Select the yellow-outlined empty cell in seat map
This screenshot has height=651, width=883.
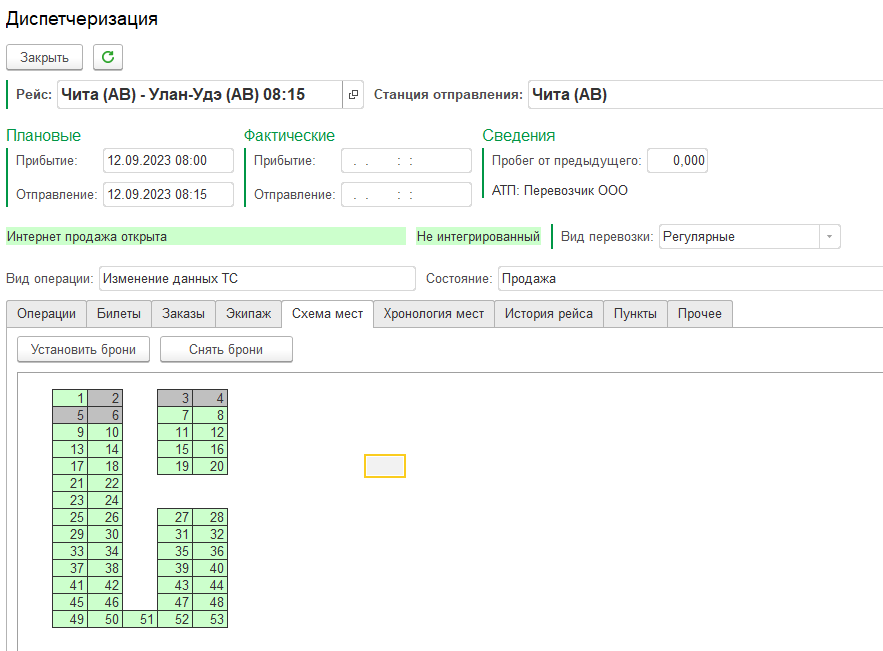tap(385, 466)
